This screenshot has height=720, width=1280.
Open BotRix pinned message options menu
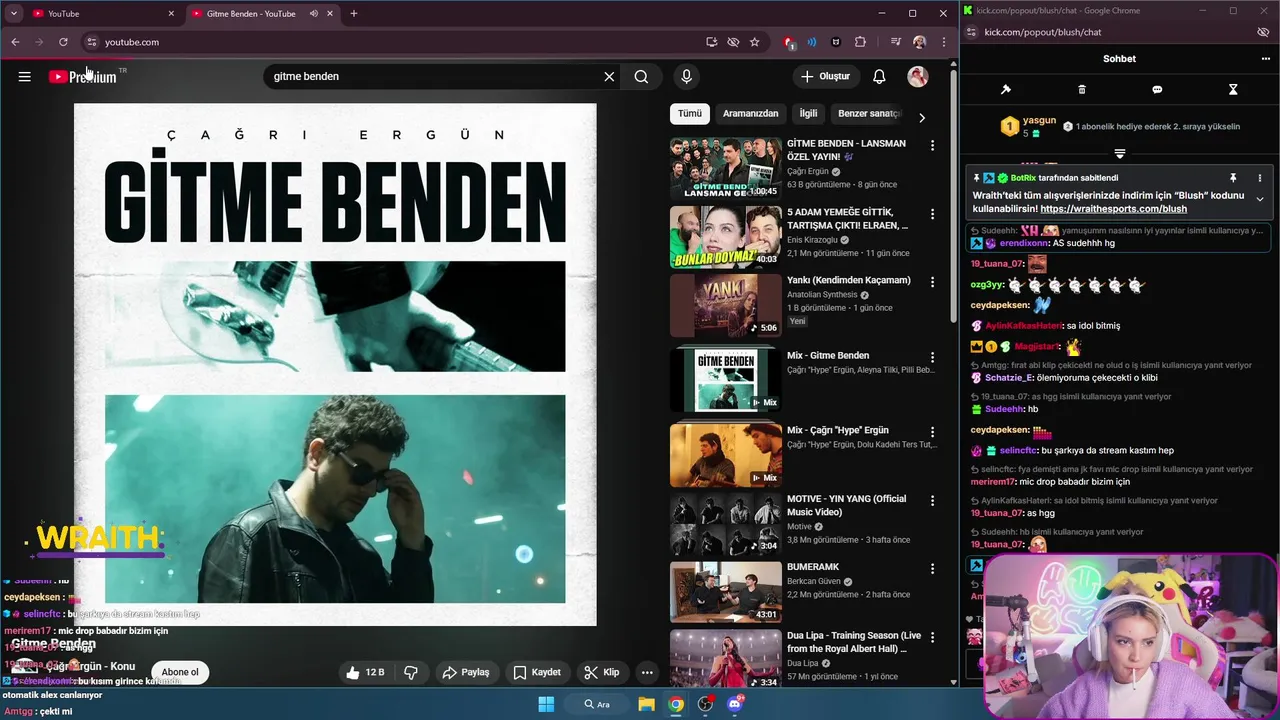click(x=1259, y=178)
